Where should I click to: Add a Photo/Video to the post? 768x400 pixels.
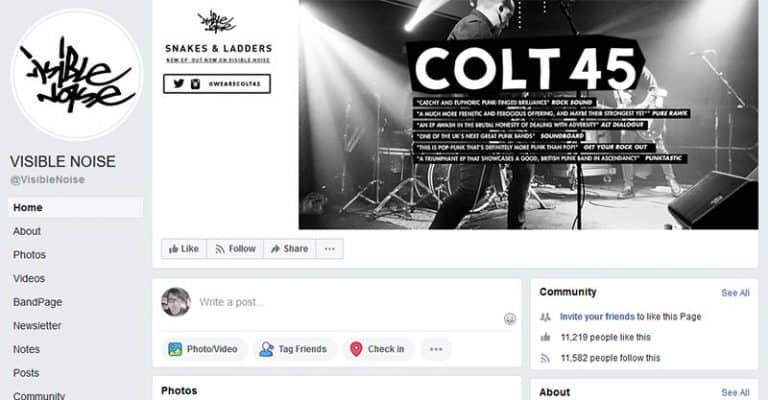click(x=203, y=349)
